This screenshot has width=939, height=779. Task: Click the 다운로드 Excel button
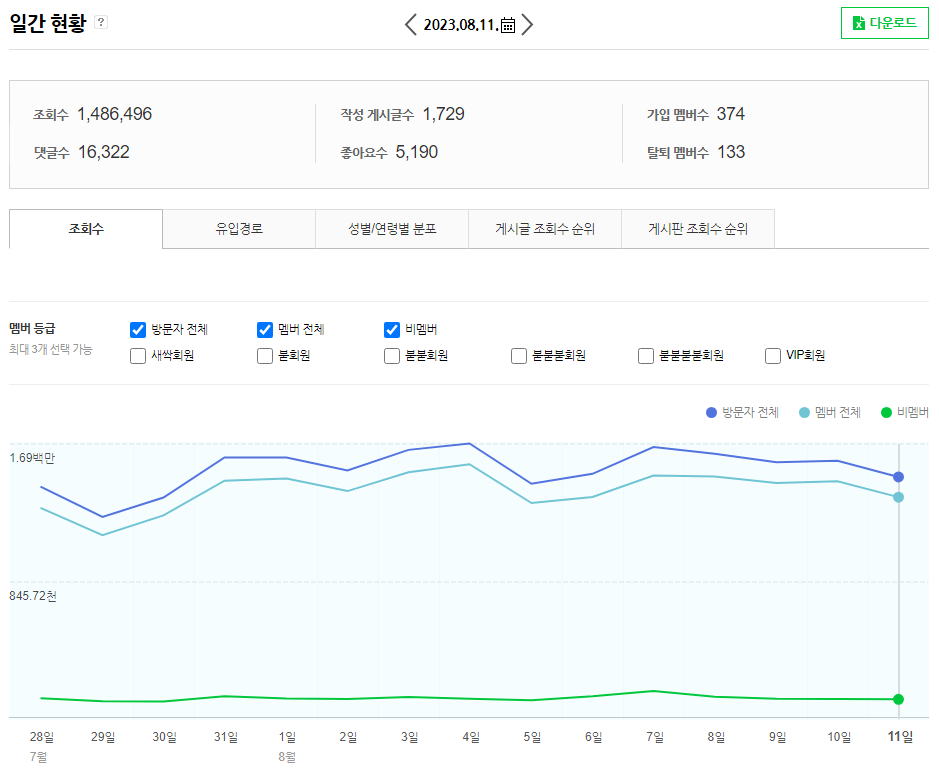[885, 23]
